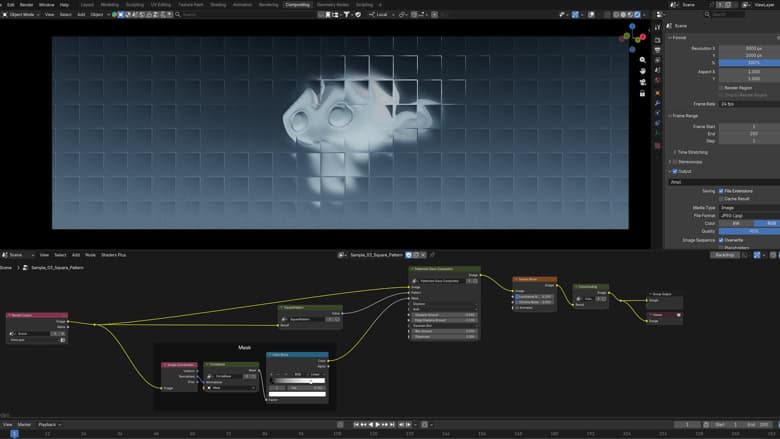
Task: Jump to the first frame in timeline
Action: 356,425
